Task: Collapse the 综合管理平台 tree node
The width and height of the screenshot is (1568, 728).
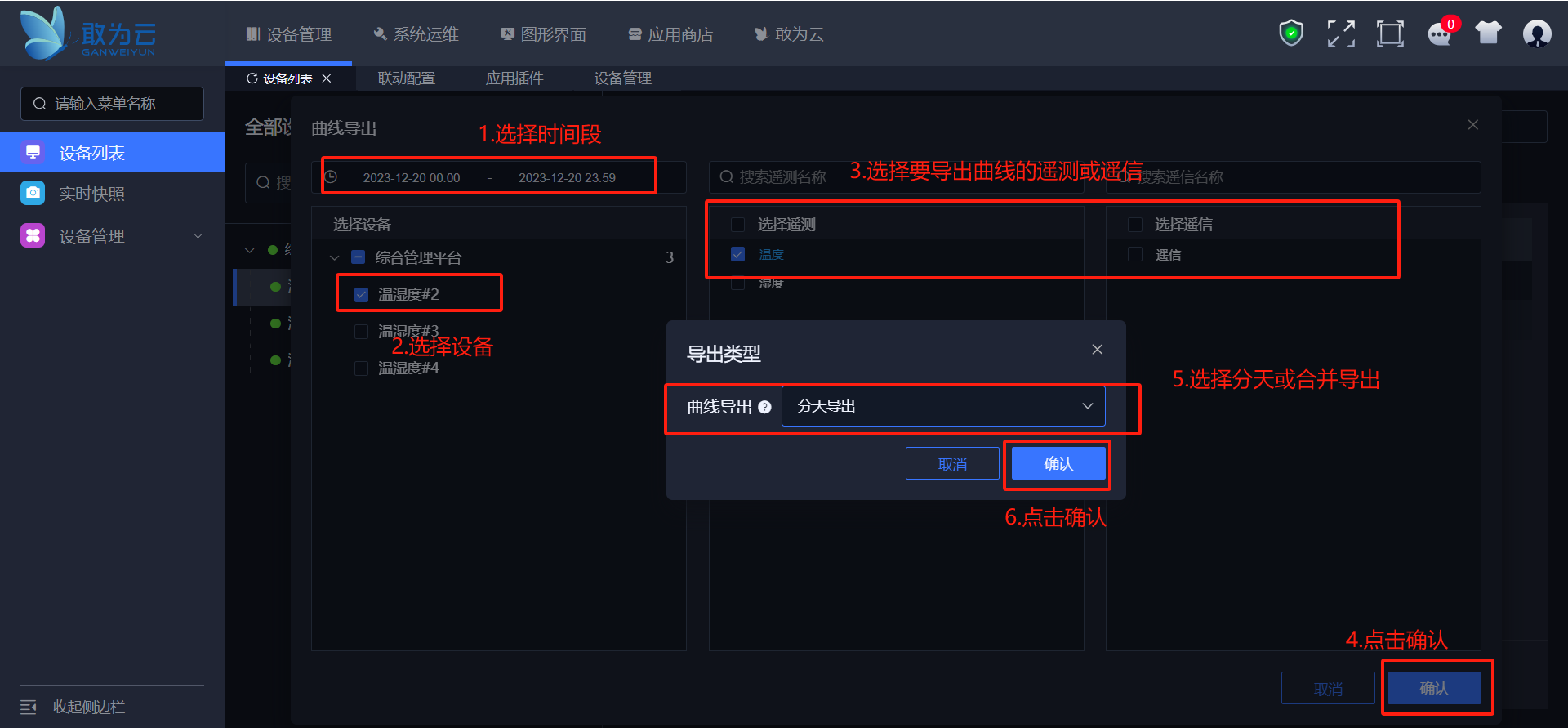Action: pyautogui.click(x=334, y=257)
